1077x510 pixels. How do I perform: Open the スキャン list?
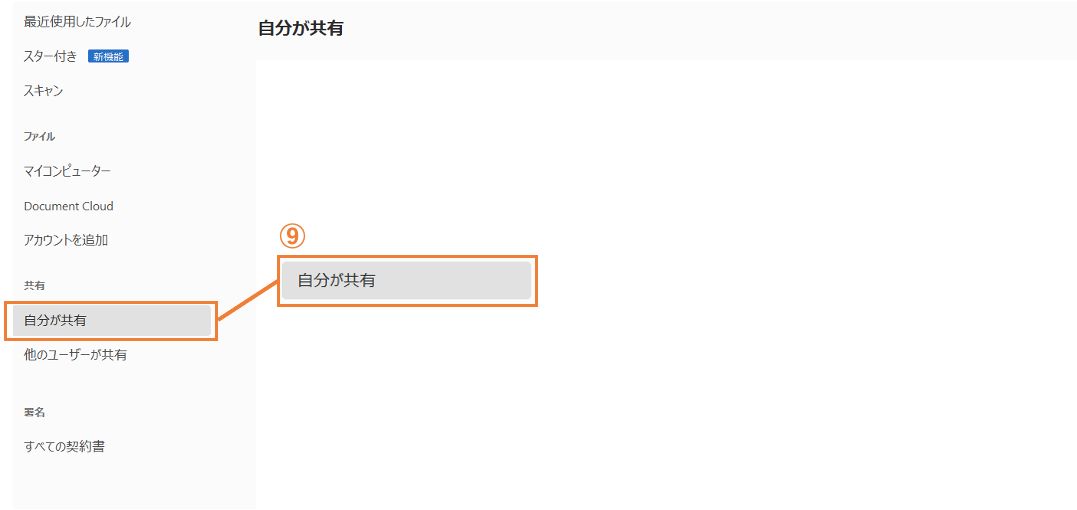44,91
